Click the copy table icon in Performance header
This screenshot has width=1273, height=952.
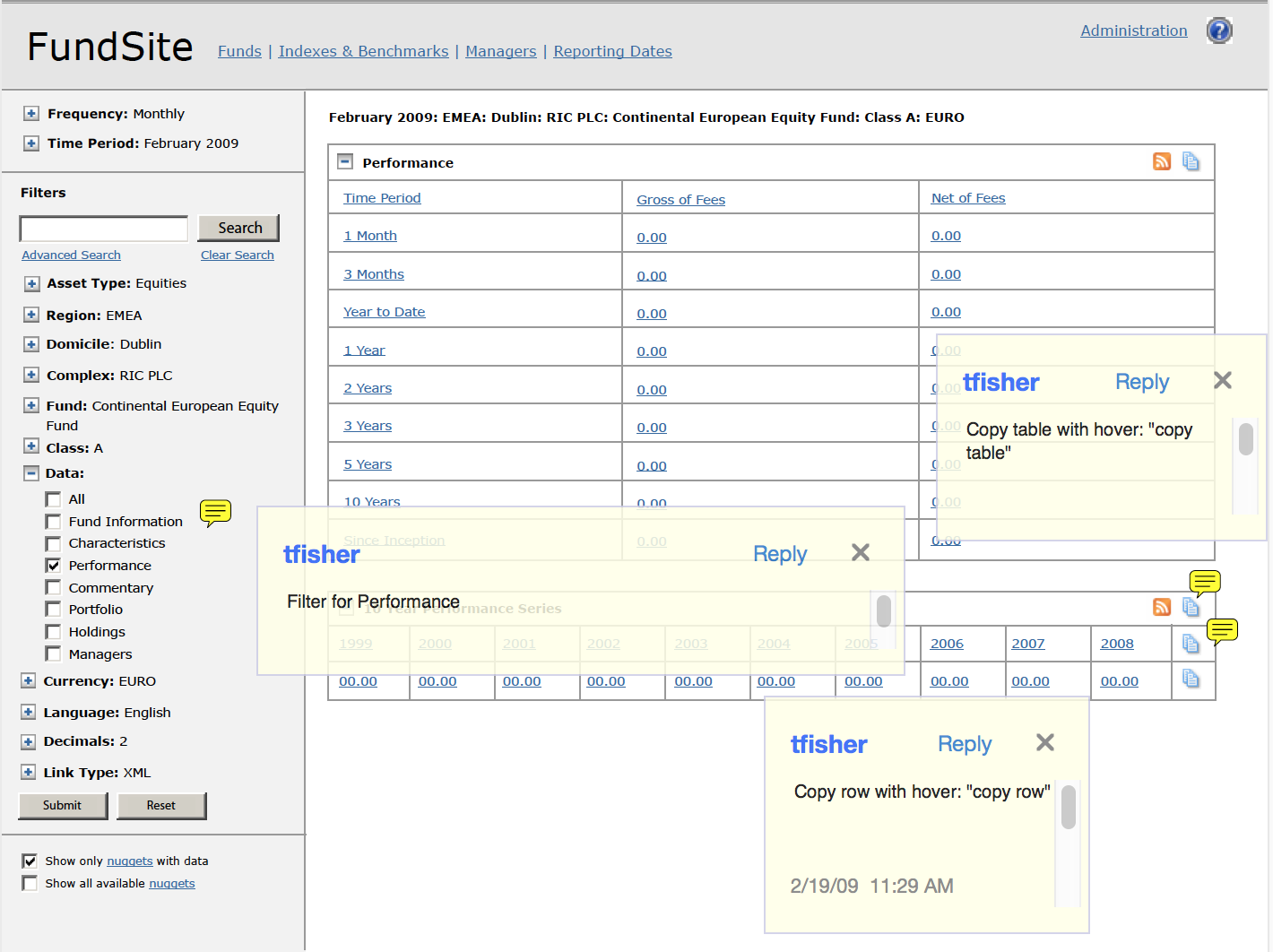pyautogui.click(x=1191, y=161)
